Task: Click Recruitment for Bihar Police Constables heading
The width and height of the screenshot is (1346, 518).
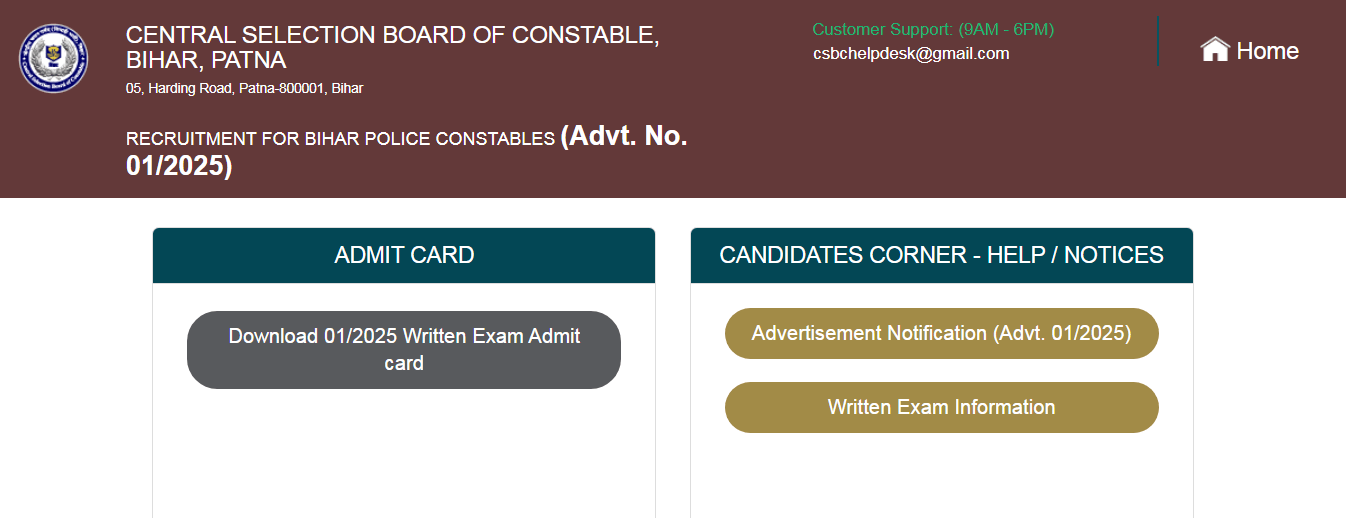Action: (x=340, y=139)
